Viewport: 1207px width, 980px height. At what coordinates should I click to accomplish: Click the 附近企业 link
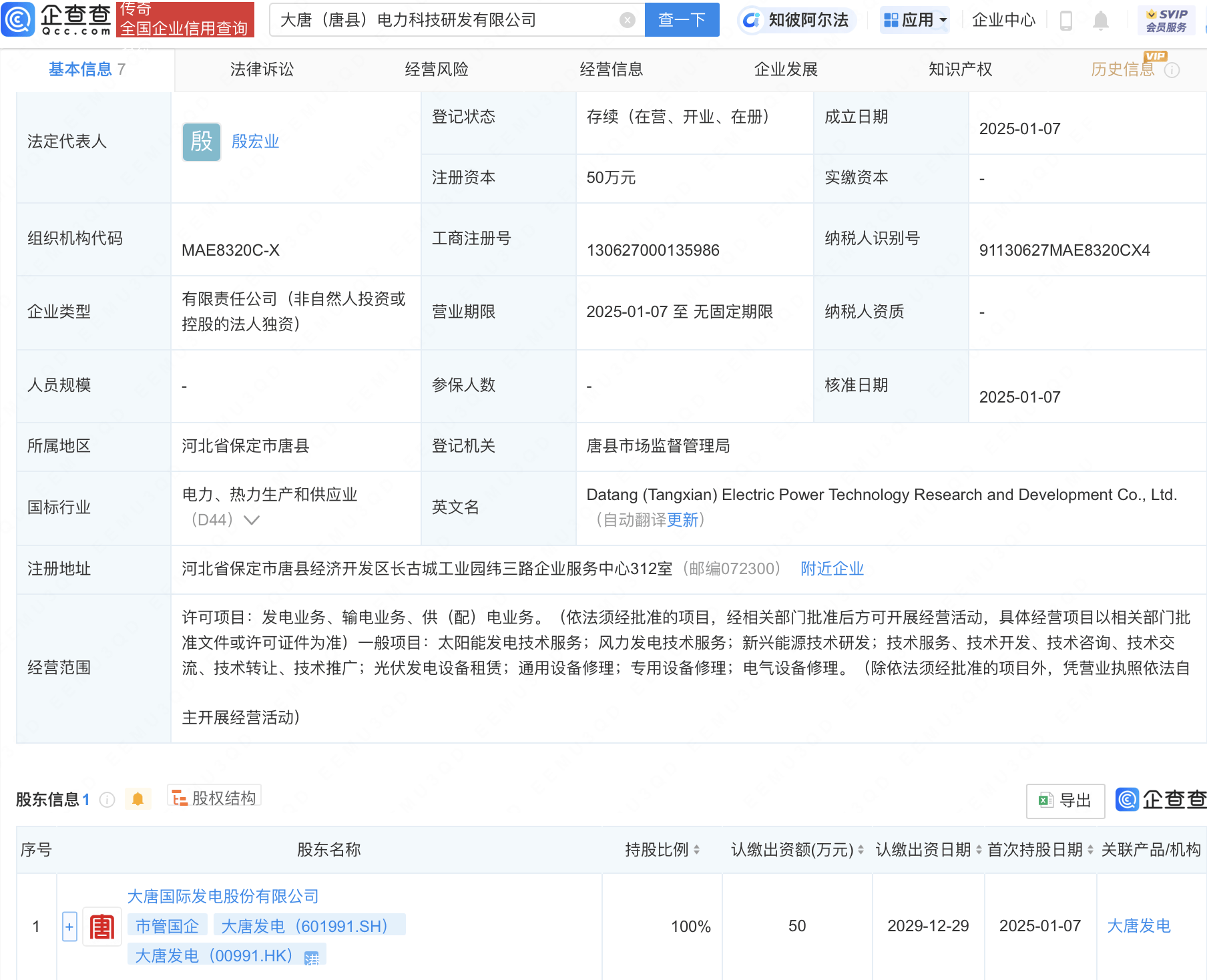tap(831, 569)
